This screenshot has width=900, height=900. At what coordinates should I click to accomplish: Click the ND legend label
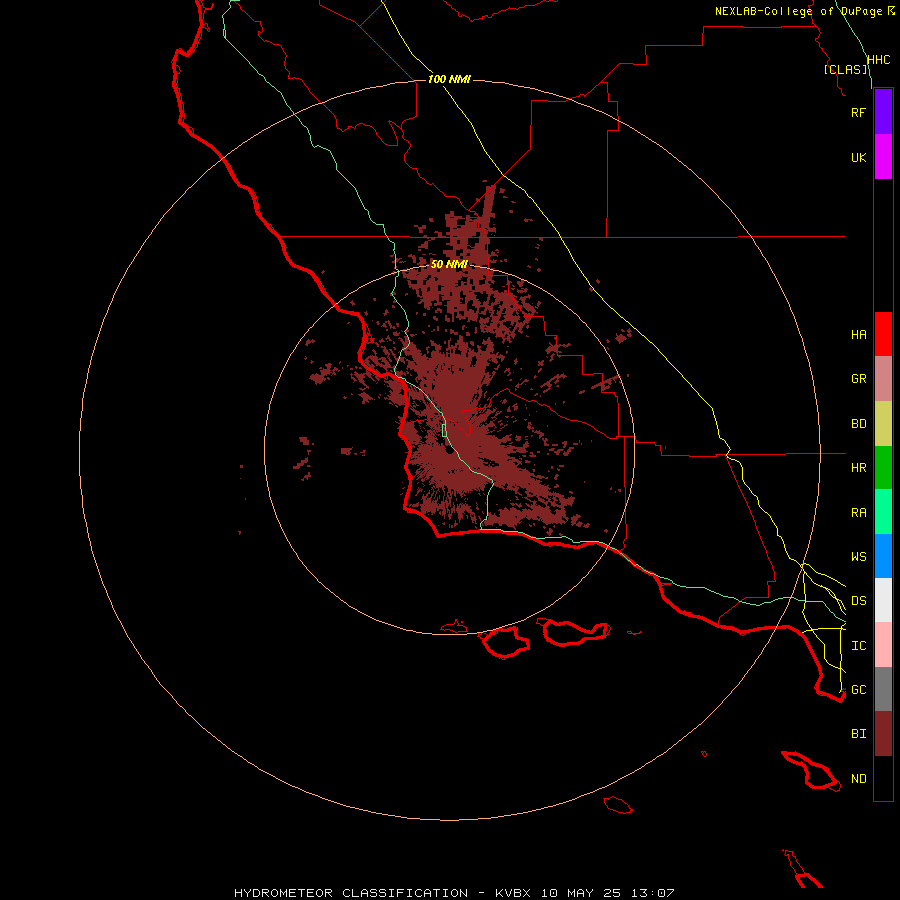point(858,779)
